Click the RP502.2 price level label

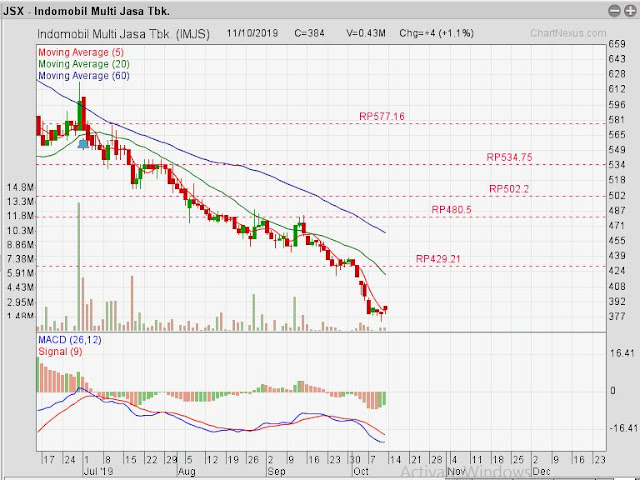[509, 189]
